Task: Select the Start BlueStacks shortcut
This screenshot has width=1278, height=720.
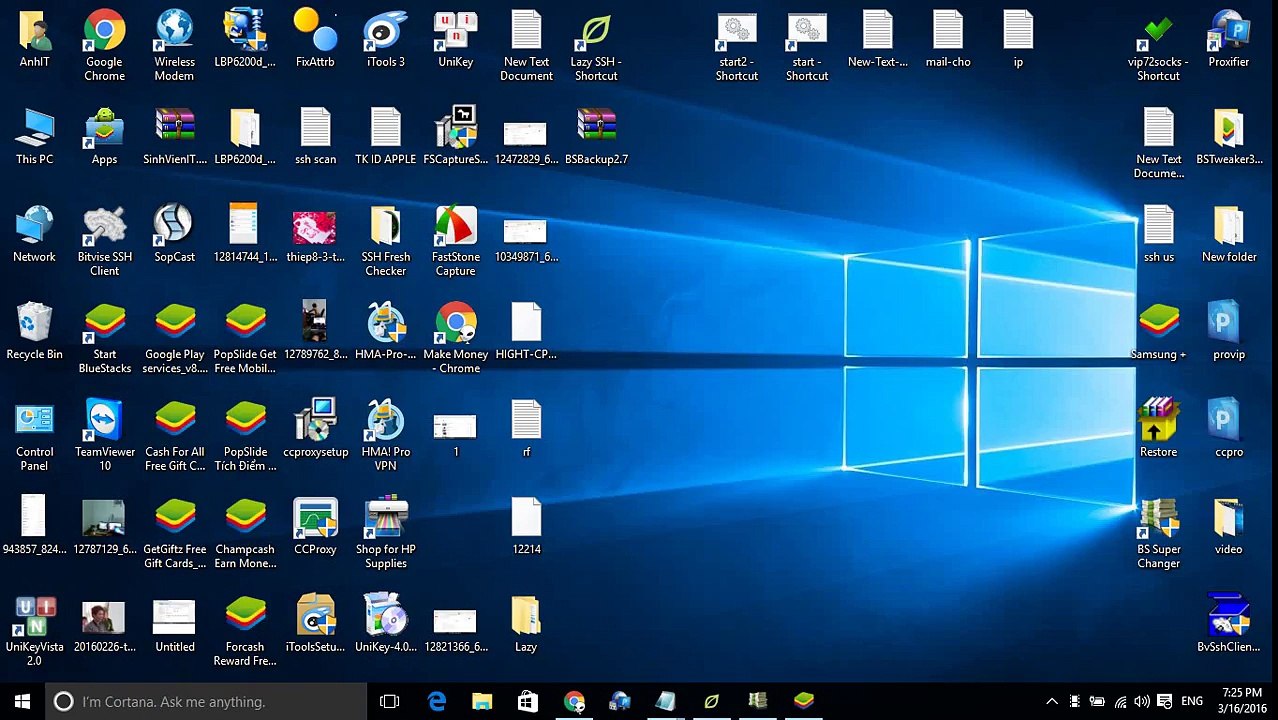Action: 104,338
